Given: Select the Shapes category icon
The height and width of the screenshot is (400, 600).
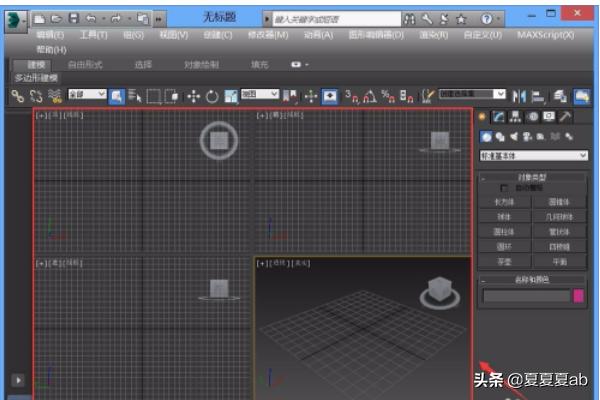Looking at the screenshot, I should pyautogui.click(x=499, y=136).
